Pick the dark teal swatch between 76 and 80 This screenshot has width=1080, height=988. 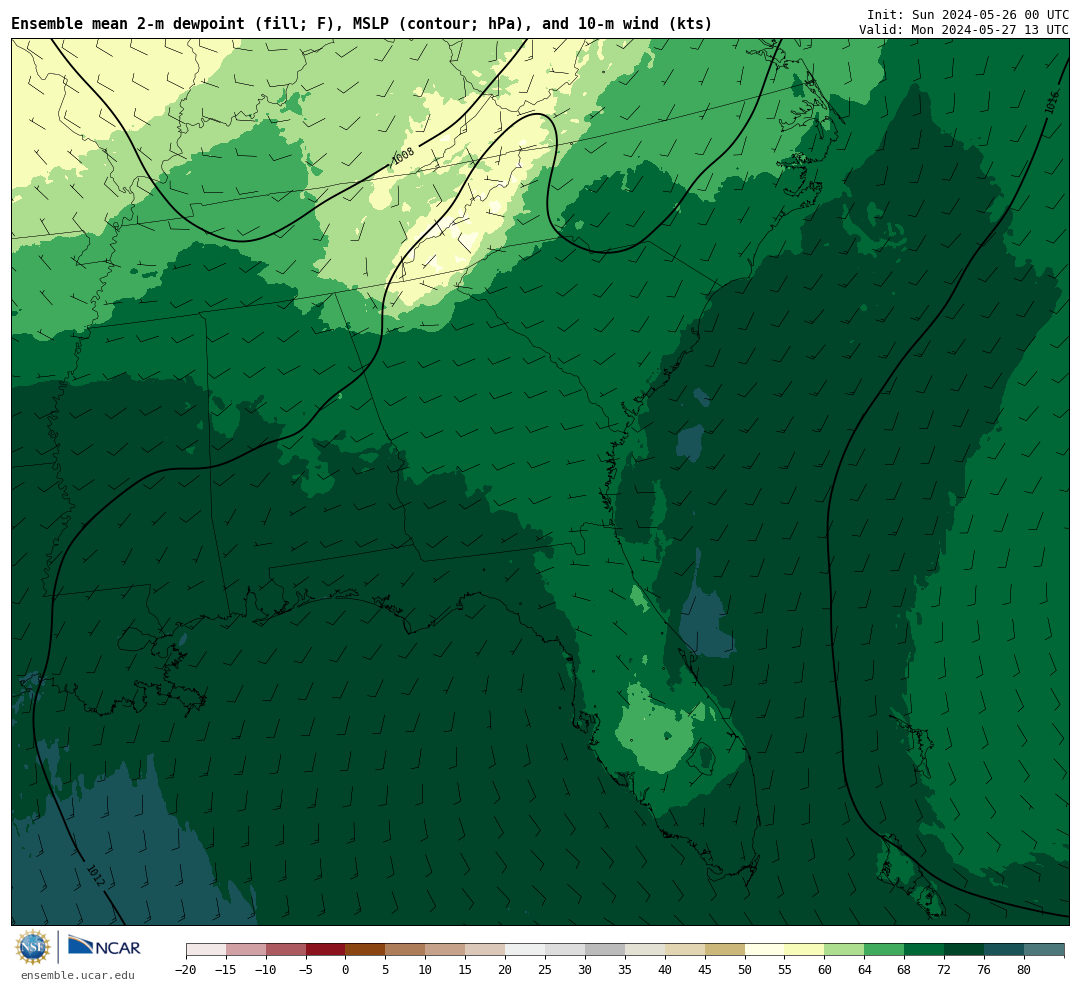pyautogui.click(x=1005, y=950)
